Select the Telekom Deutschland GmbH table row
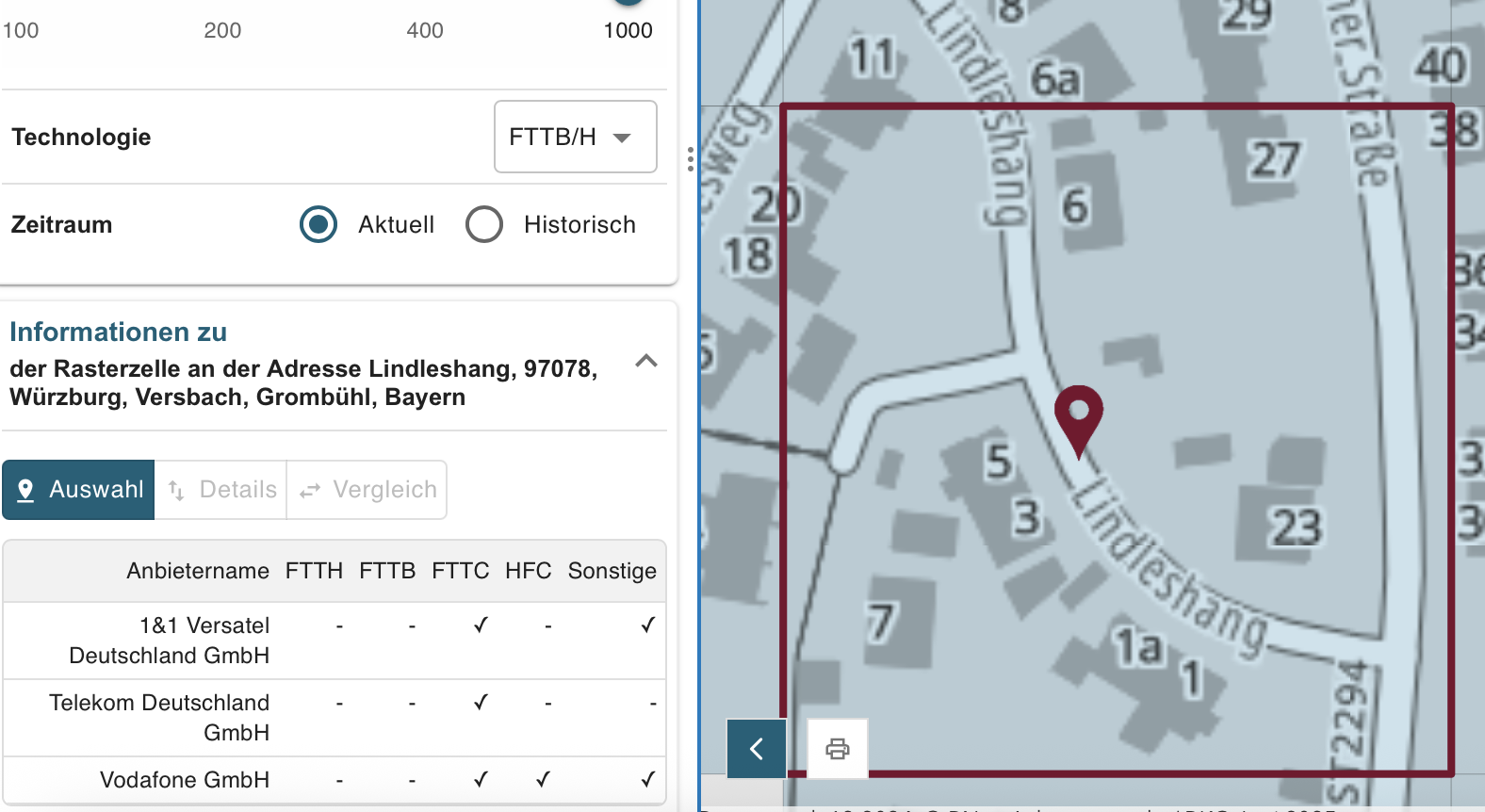 tap(159, 718)
